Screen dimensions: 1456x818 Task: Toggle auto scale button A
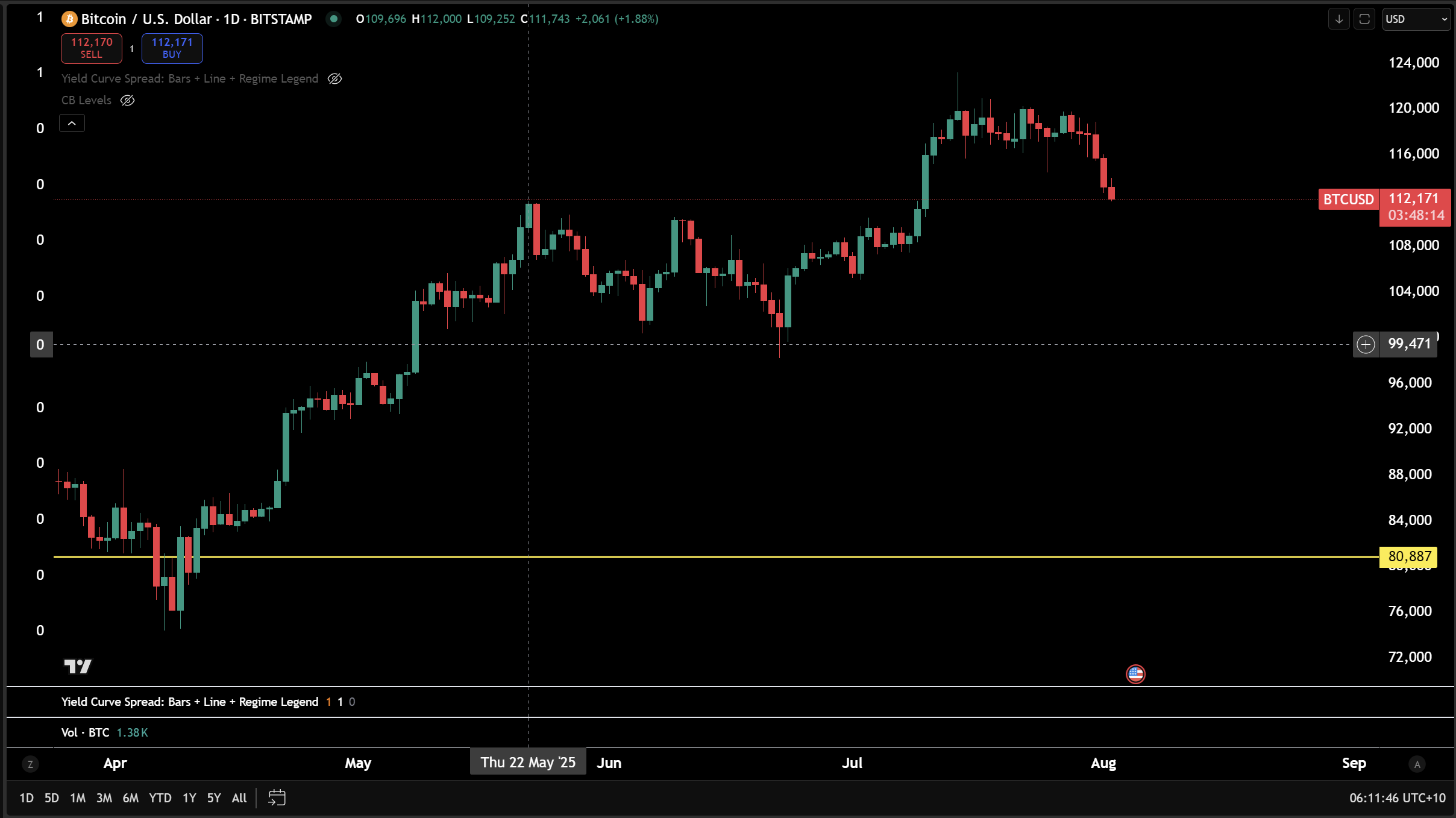tap(1417, 764)
